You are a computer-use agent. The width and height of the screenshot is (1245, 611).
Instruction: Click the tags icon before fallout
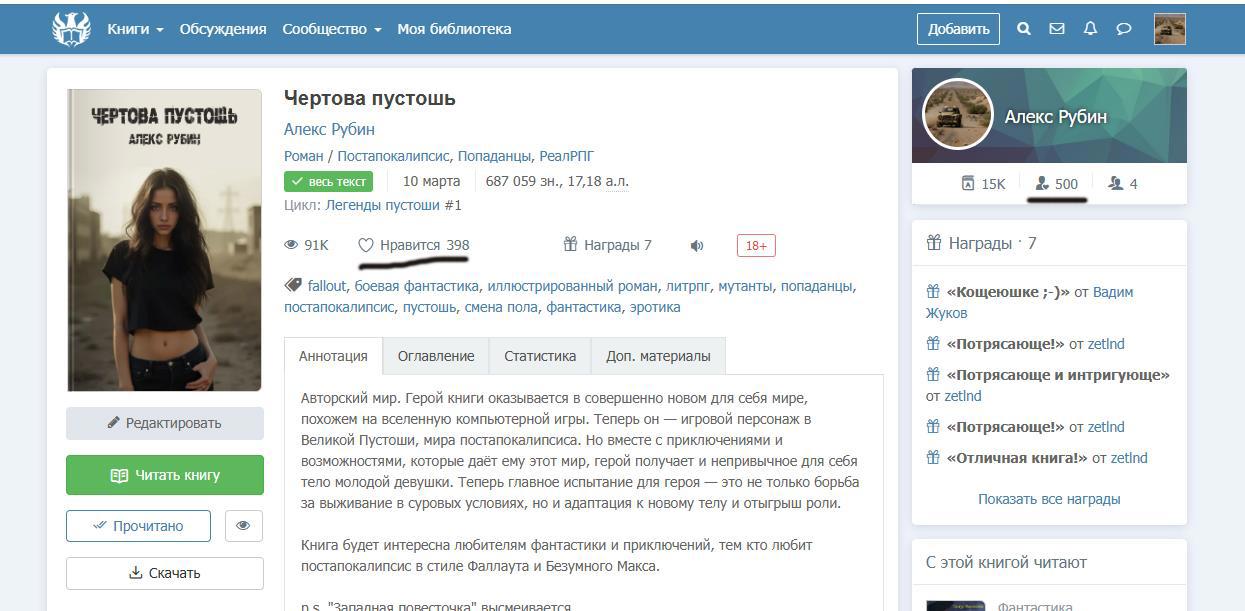[293, 286]
